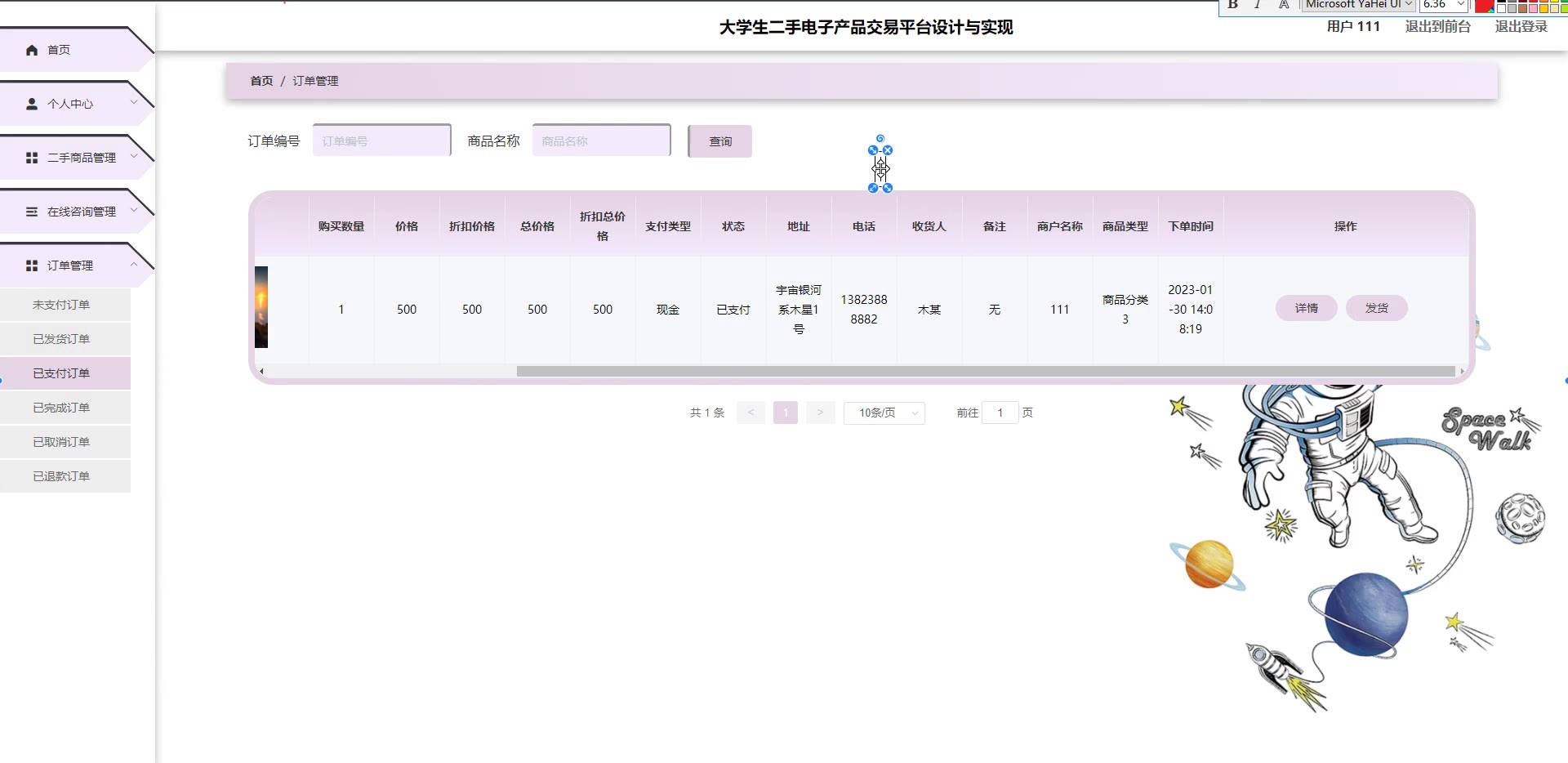Click 退出到前台 in the header
Screen dimensions: 1568x763
point(1438,26)
